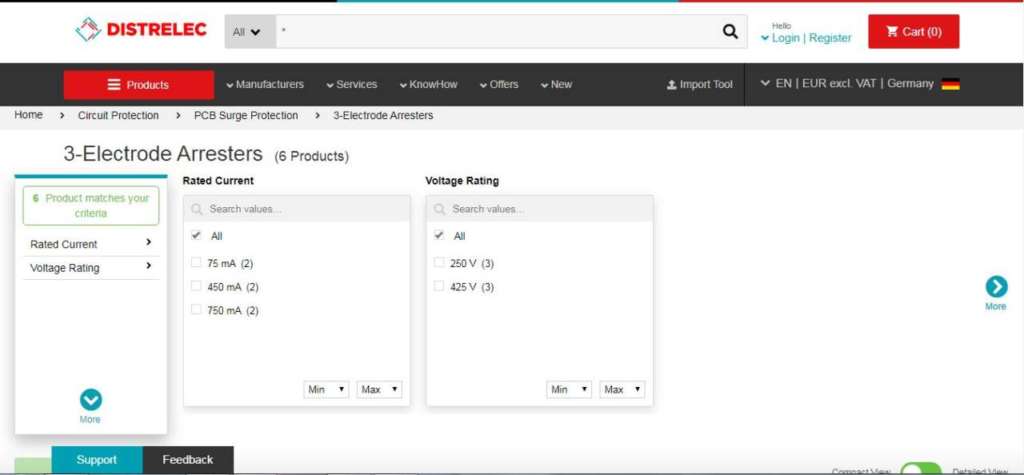Click Voltage Rating search values field
1024x475 pixels.
(539, 209)
